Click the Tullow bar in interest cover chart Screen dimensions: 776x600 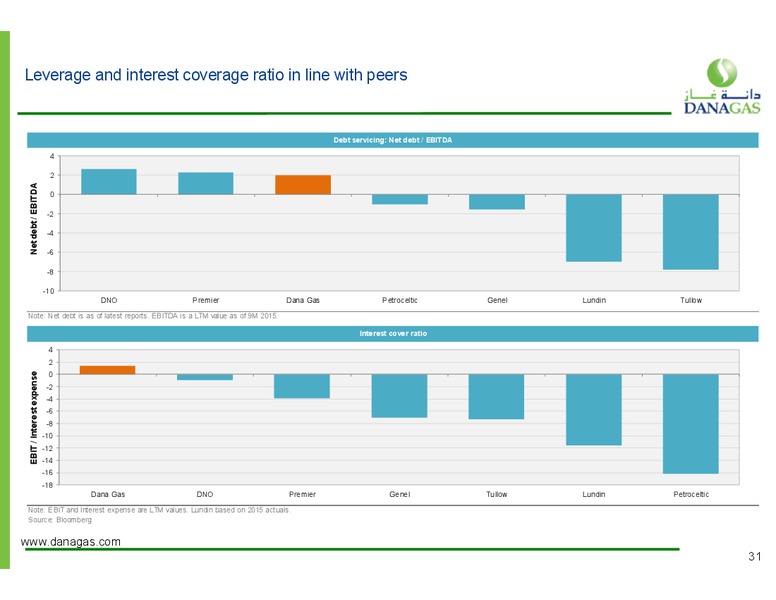496,397
